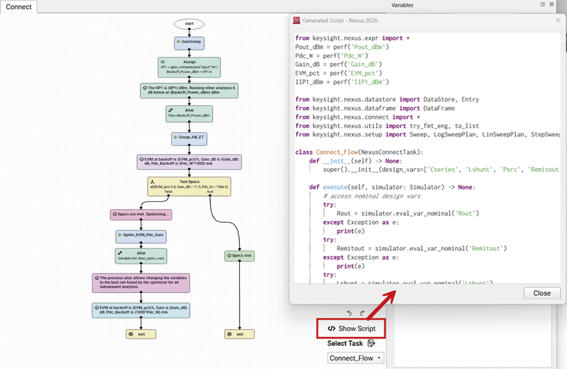Click the message icon on Specs met node

tap(229, 256)
